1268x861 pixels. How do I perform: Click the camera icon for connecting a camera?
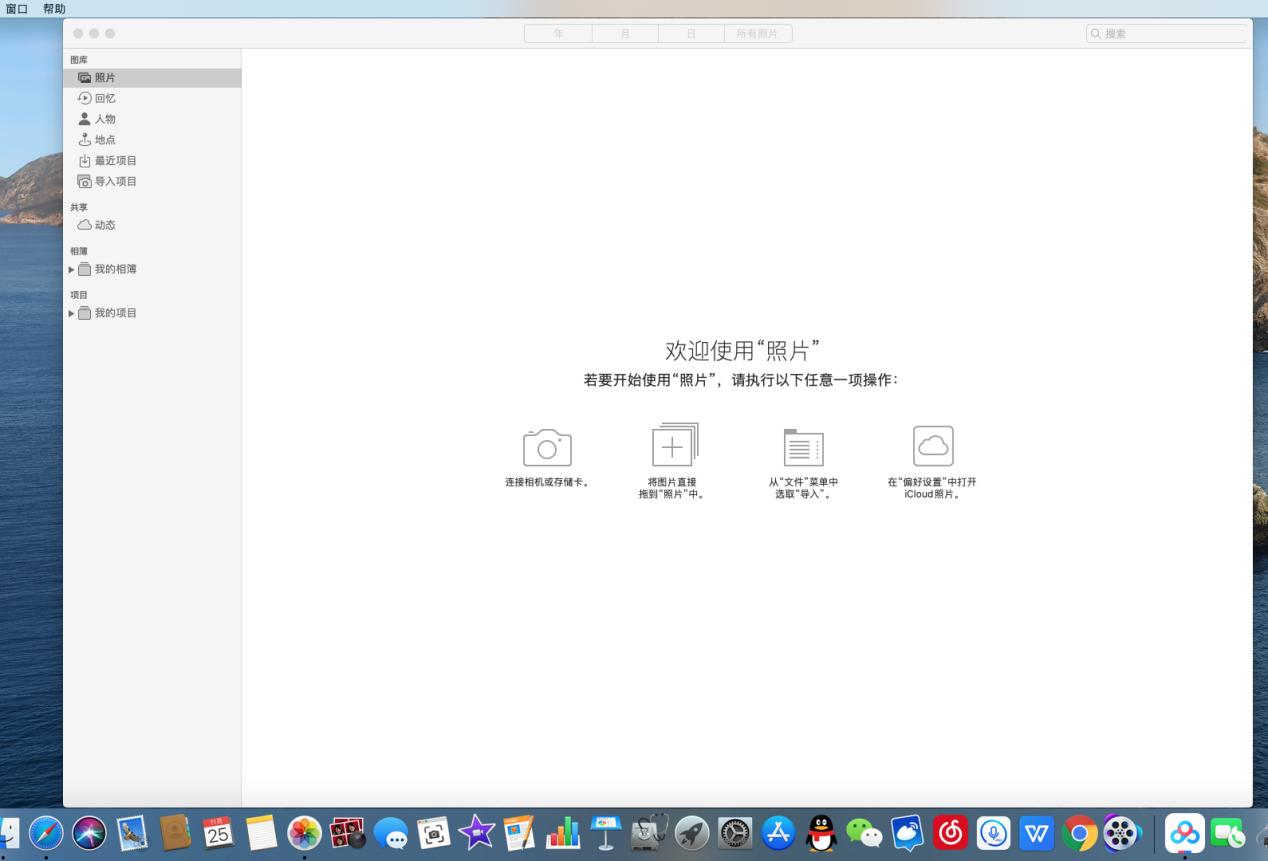546,445
